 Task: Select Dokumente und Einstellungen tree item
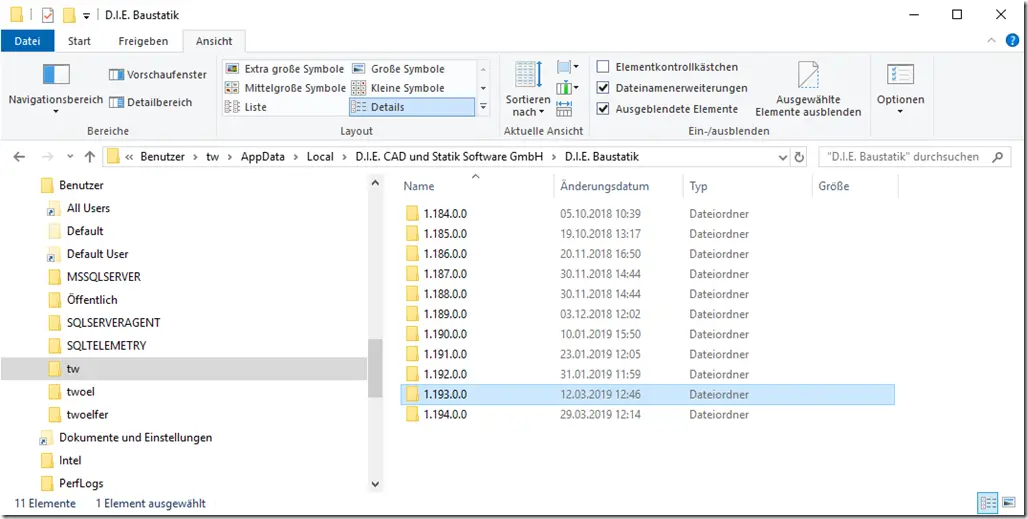pyautogui.click(x=135, y=438)
